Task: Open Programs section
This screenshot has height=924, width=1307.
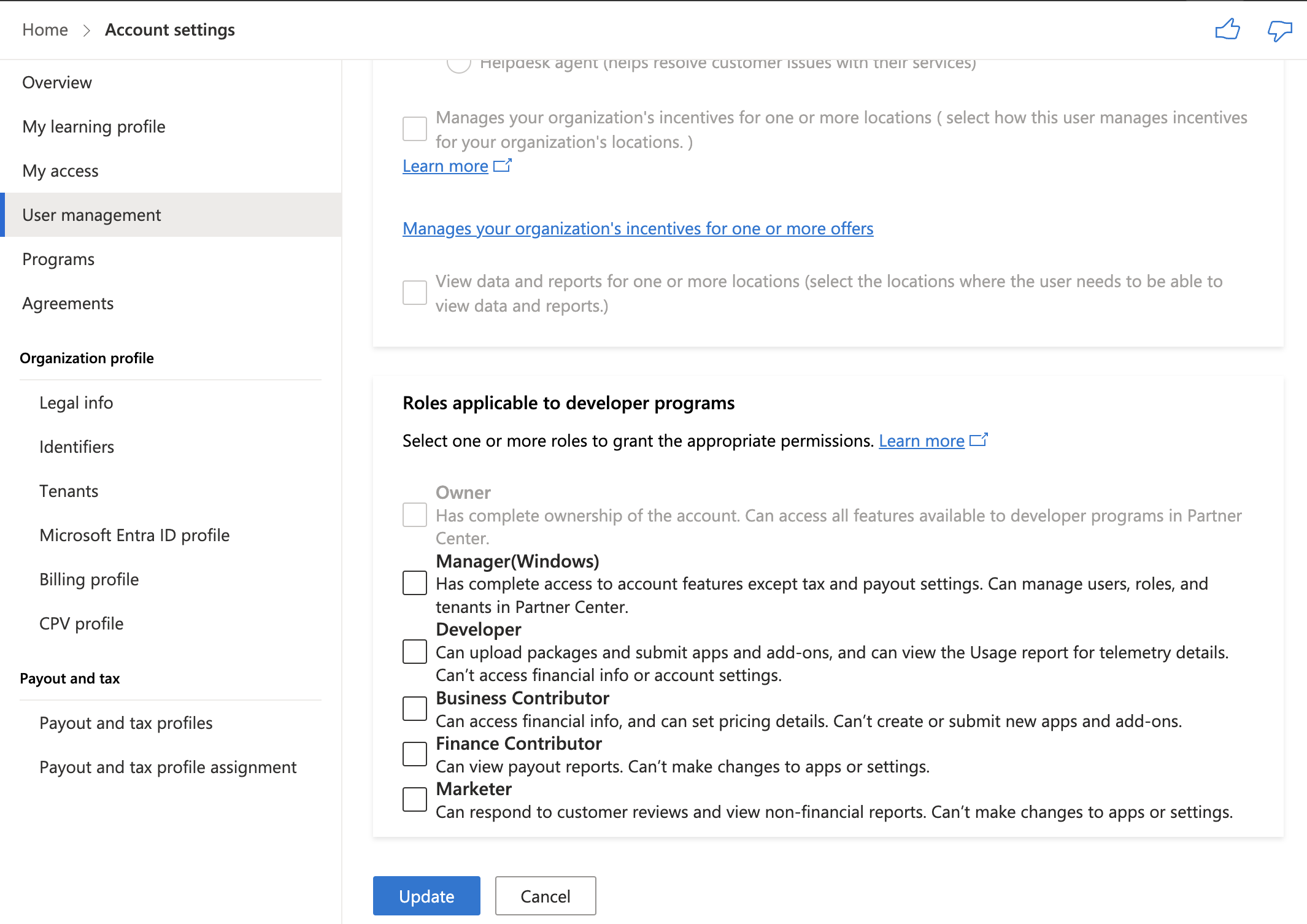Action: coord(171,259)
